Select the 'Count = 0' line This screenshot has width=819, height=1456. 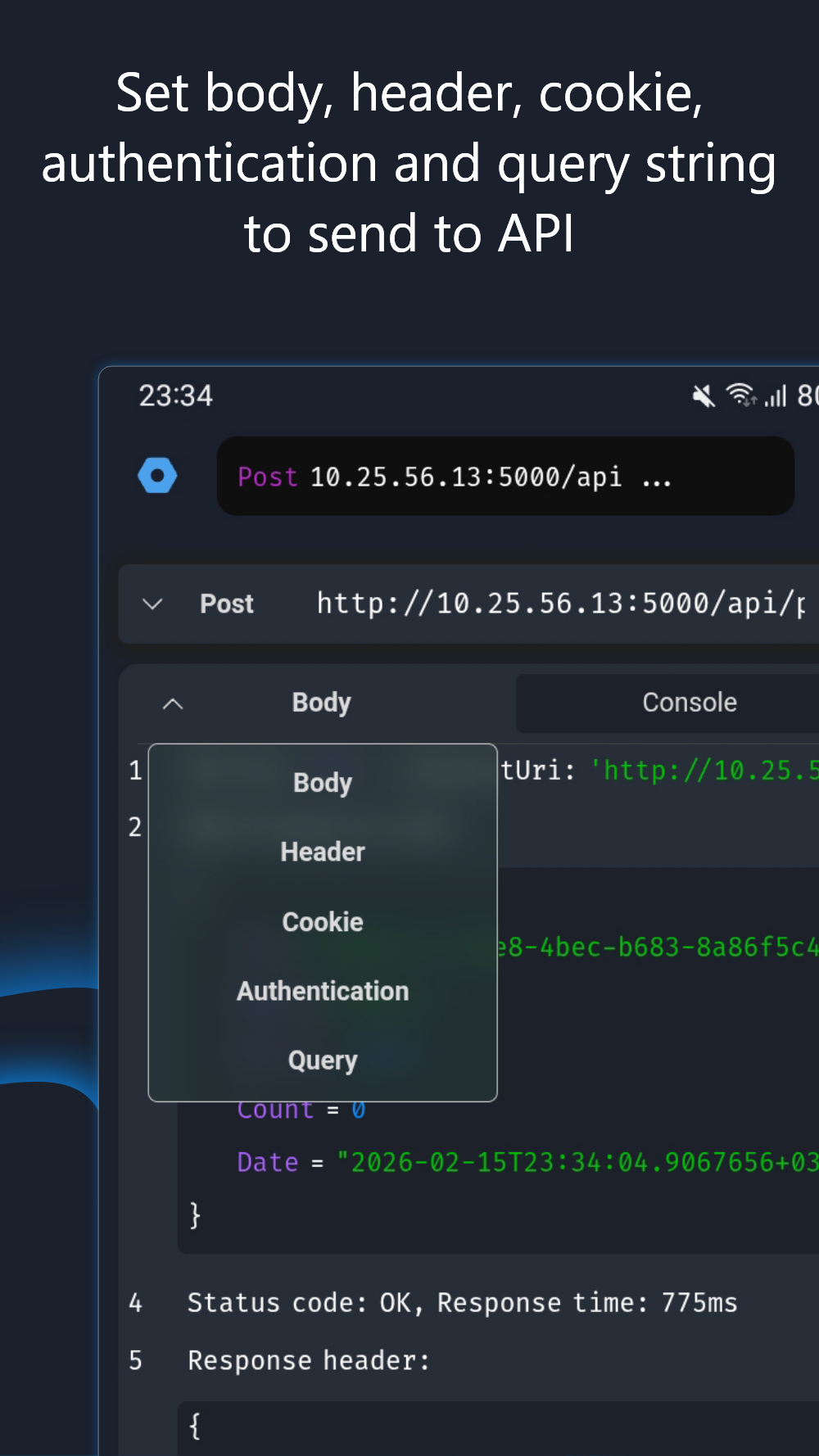click(x=301, y=1110)
